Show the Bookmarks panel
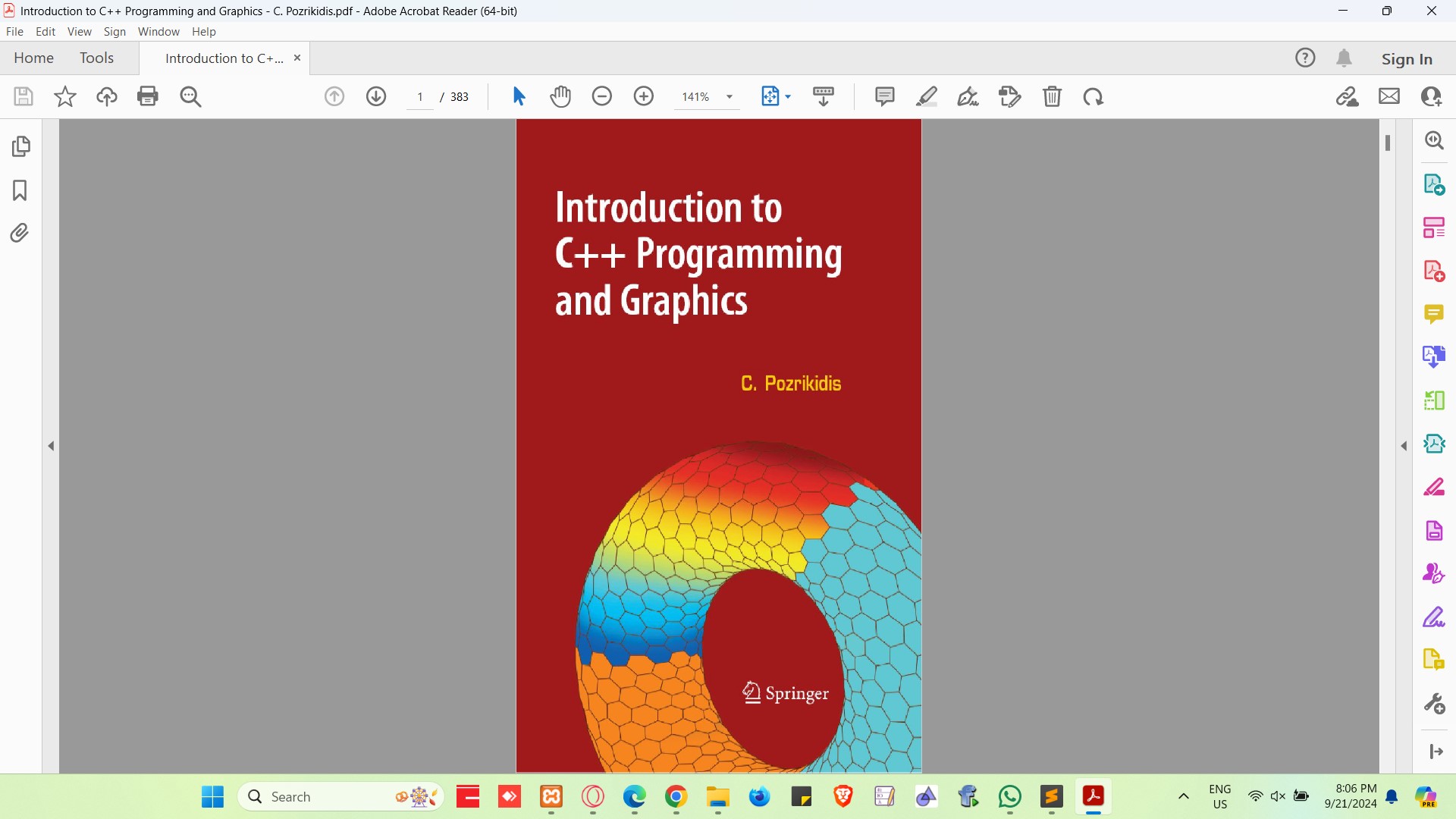Image resolution: width=1456 pixels, height=819 pixels. tap(19, 190)
